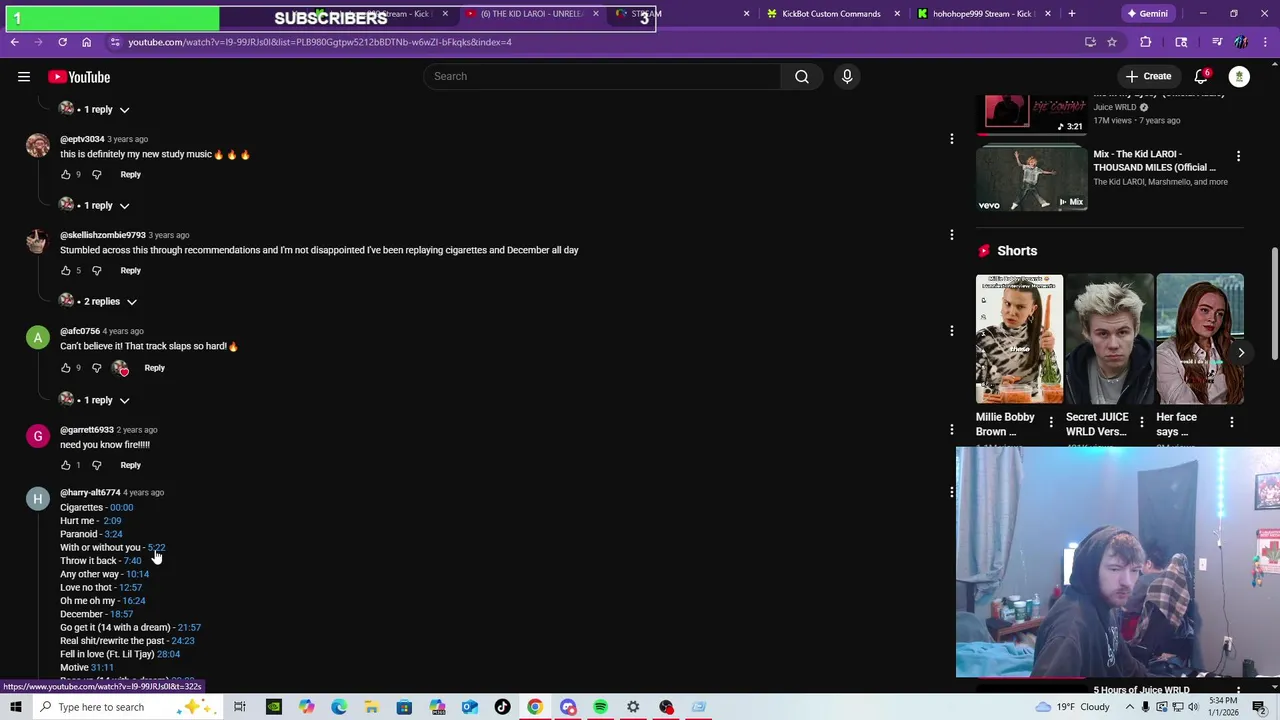This screenshot has width=1280, height=720.
Task: Expand 1 reply under @afc0756 comment
Action: [96, 400]
